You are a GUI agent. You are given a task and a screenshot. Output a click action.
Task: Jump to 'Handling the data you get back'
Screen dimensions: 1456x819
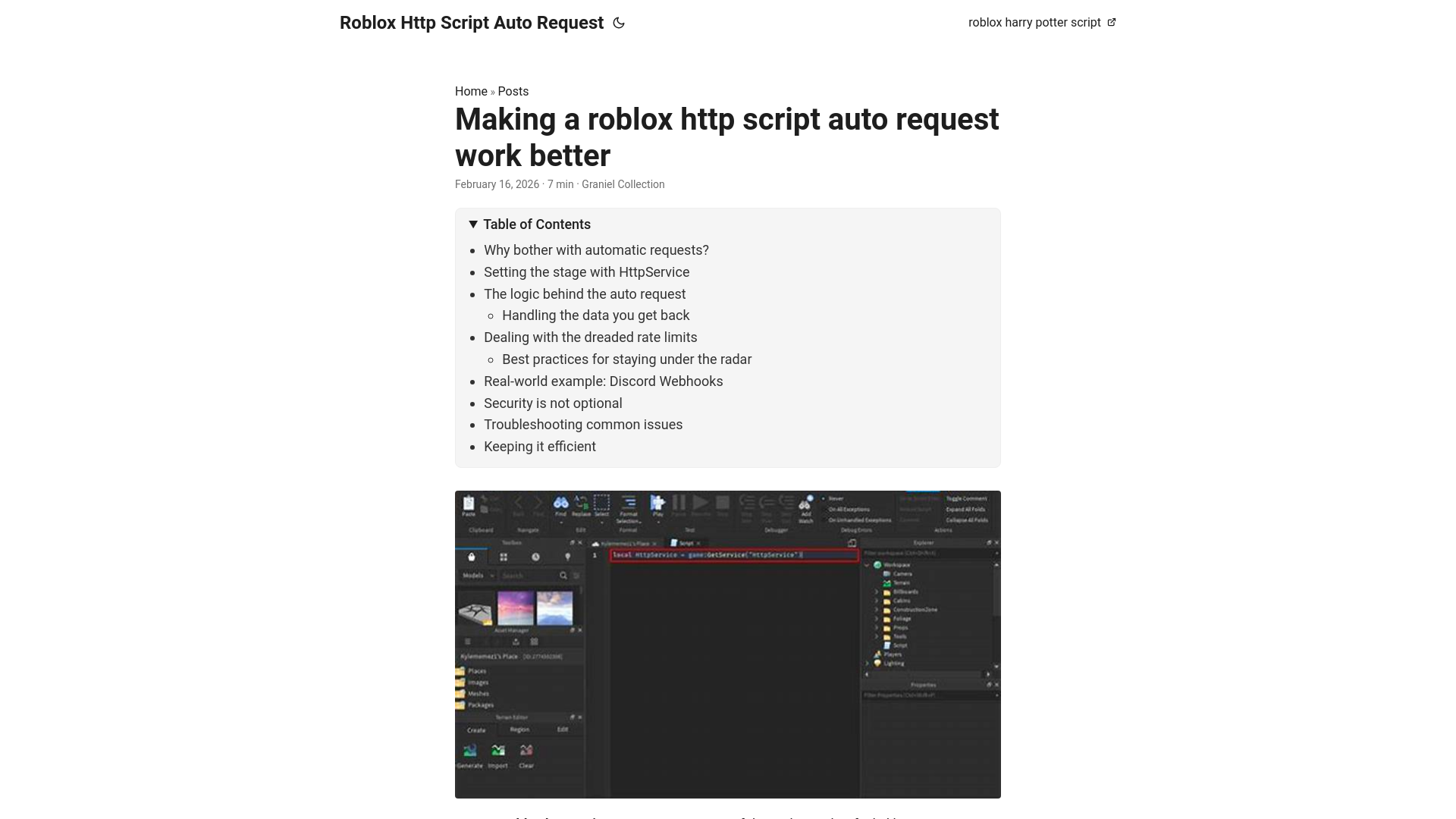(x=596, y=315)
